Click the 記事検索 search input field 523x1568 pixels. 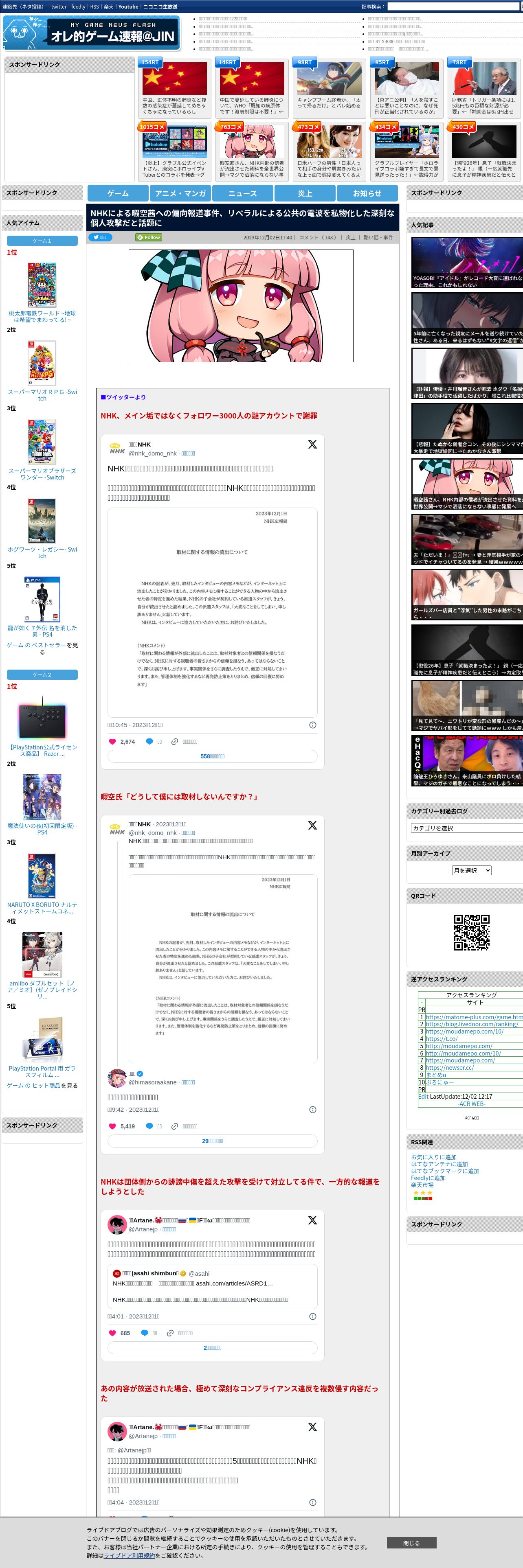[454, 7]
